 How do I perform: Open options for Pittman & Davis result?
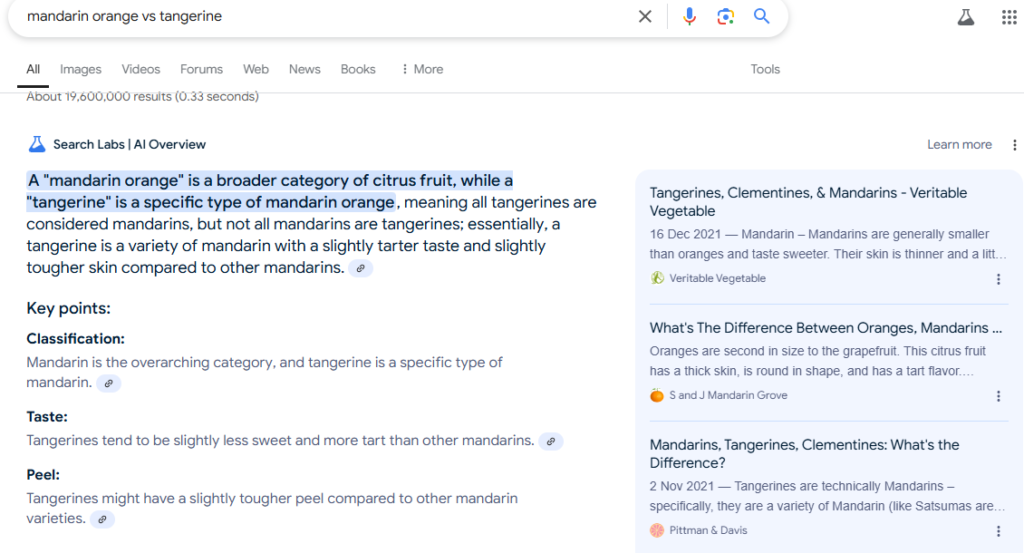click(x=998, y=531)
